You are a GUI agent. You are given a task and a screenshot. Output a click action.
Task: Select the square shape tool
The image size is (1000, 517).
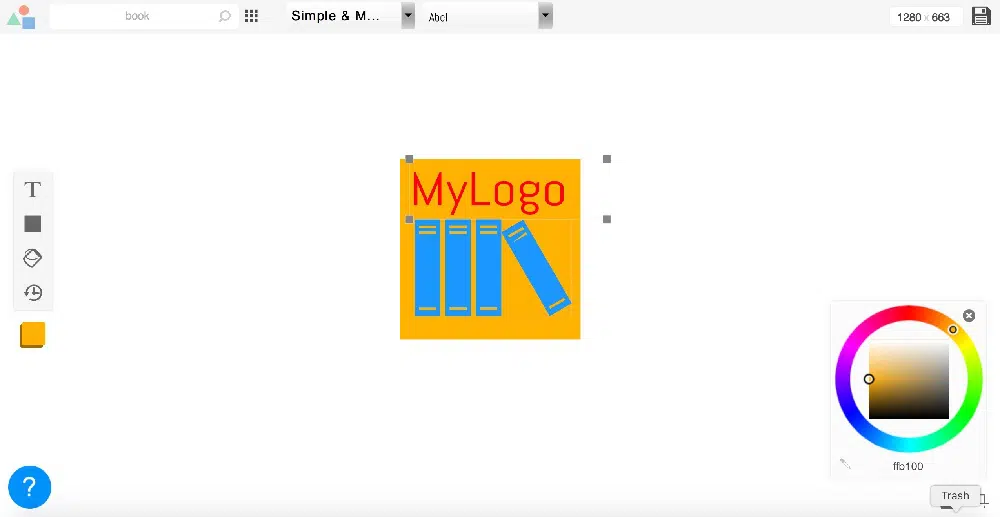pyautogui.click(x=33, y=224)
